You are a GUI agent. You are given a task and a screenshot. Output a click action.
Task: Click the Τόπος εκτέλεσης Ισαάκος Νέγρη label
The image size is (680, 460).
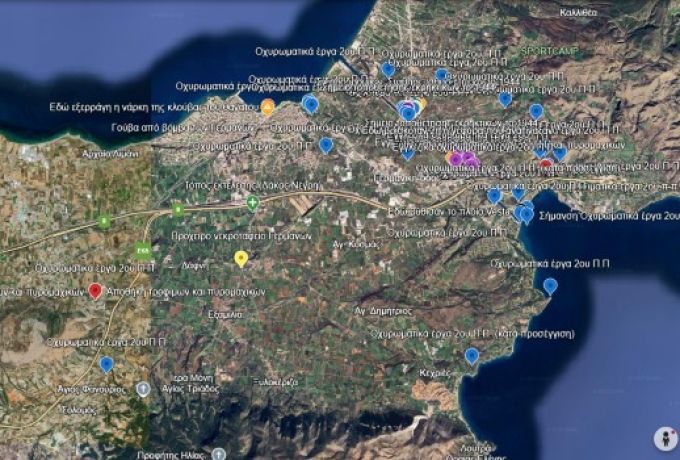point(252,186)
